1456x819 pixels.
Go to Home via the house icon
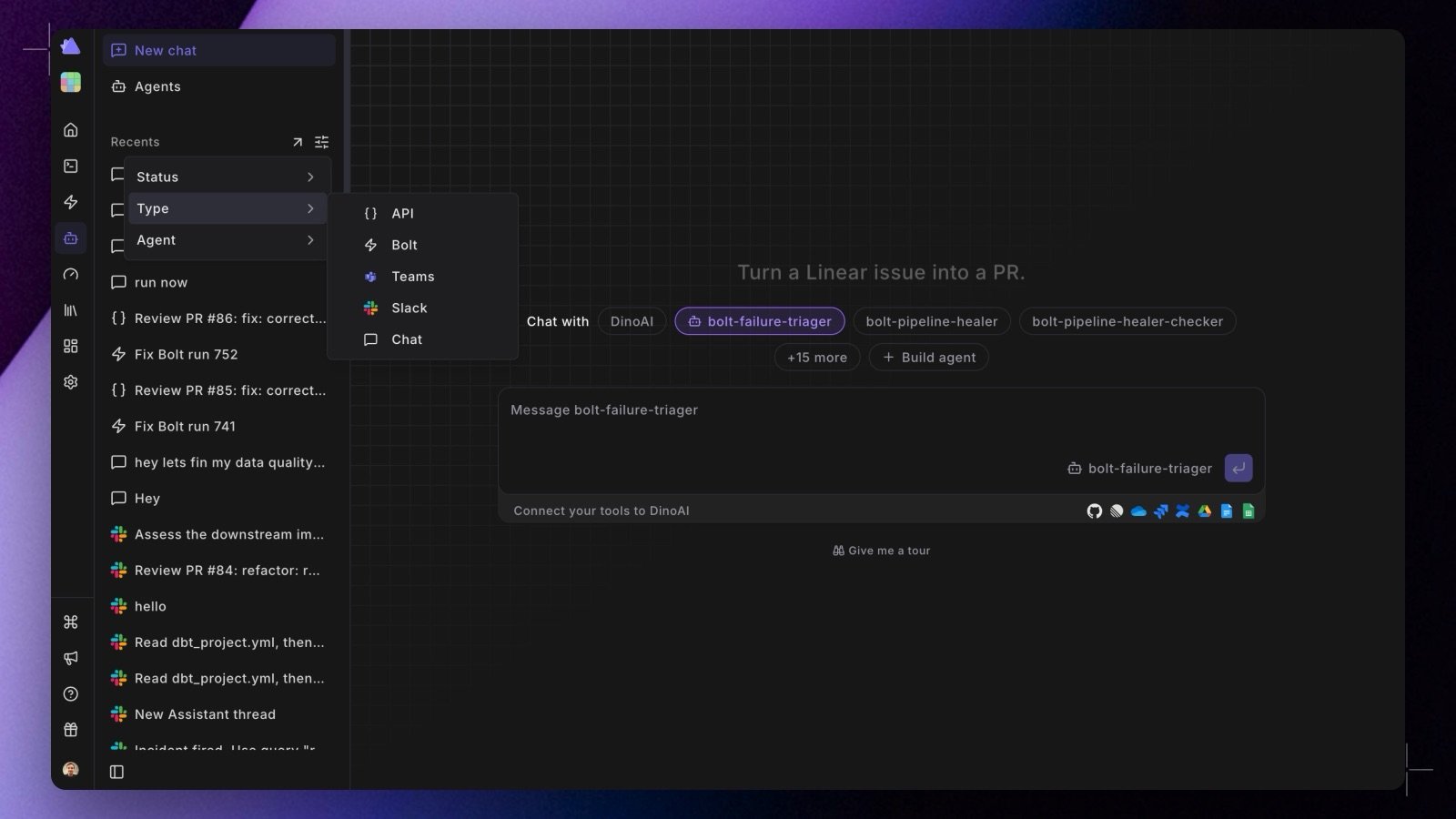coord(70,130)
